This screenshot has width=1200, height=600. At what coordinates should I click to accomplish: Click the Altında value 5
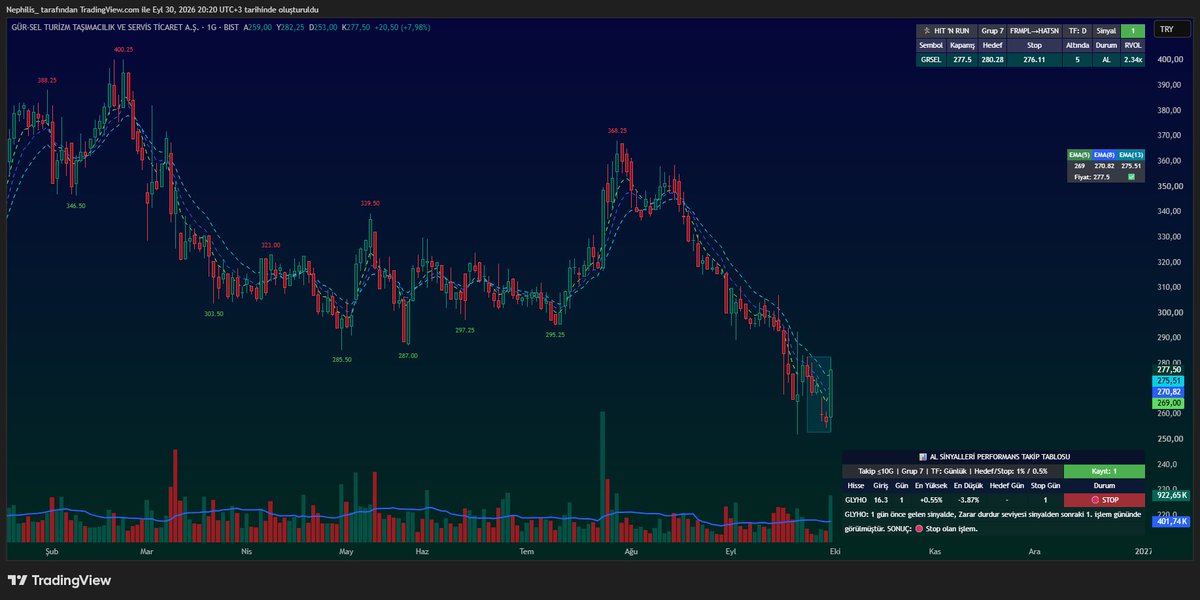point(1076,59)
